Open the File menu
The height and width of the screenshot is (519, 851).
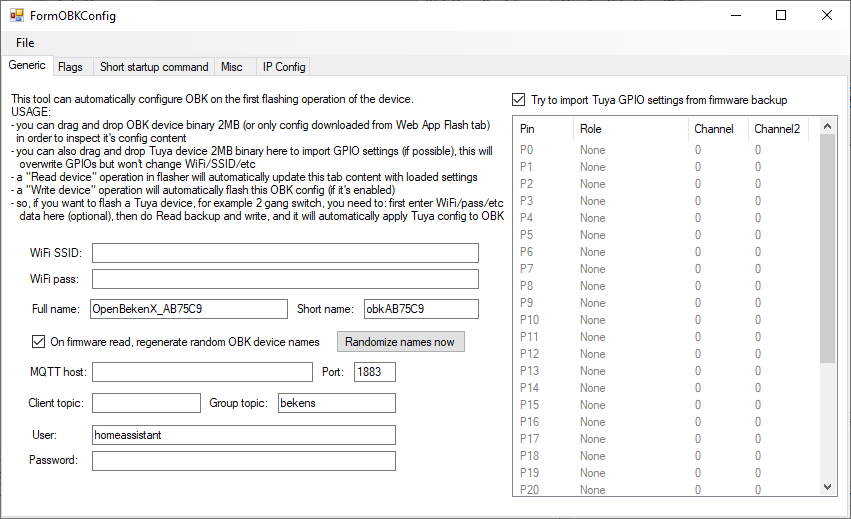(25, 43)
